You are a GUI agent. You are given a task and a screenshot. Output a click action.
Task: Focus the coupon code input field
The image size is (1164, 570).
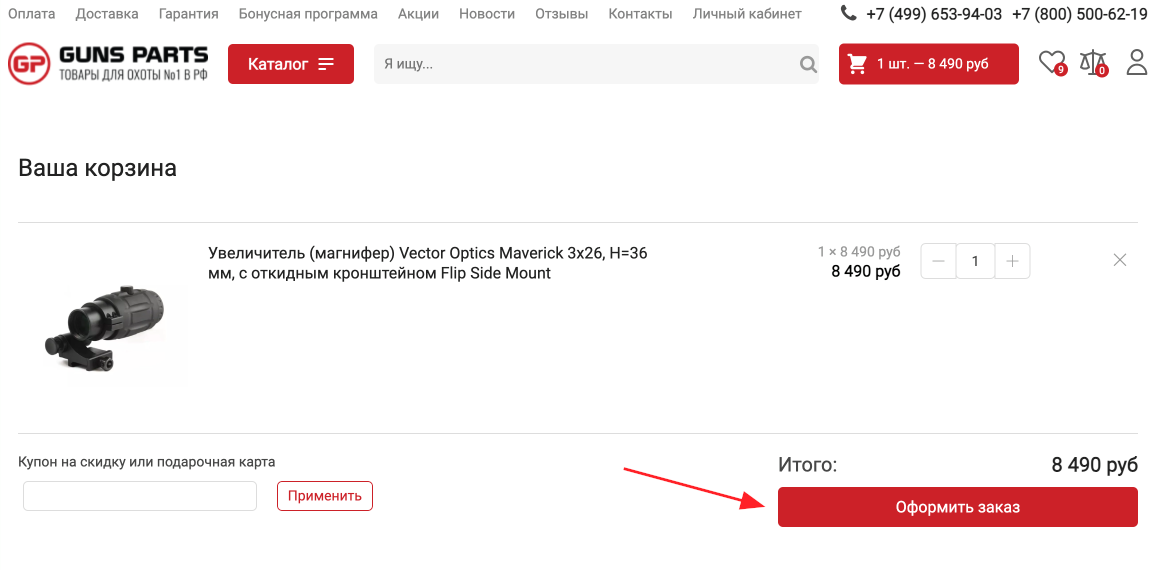tap(140, 496)
